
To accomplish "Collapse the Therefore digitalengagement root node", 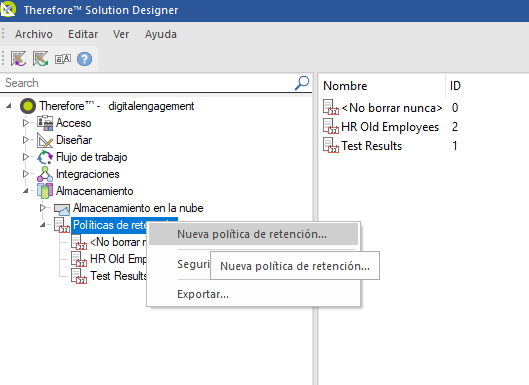I will [9, 106].
